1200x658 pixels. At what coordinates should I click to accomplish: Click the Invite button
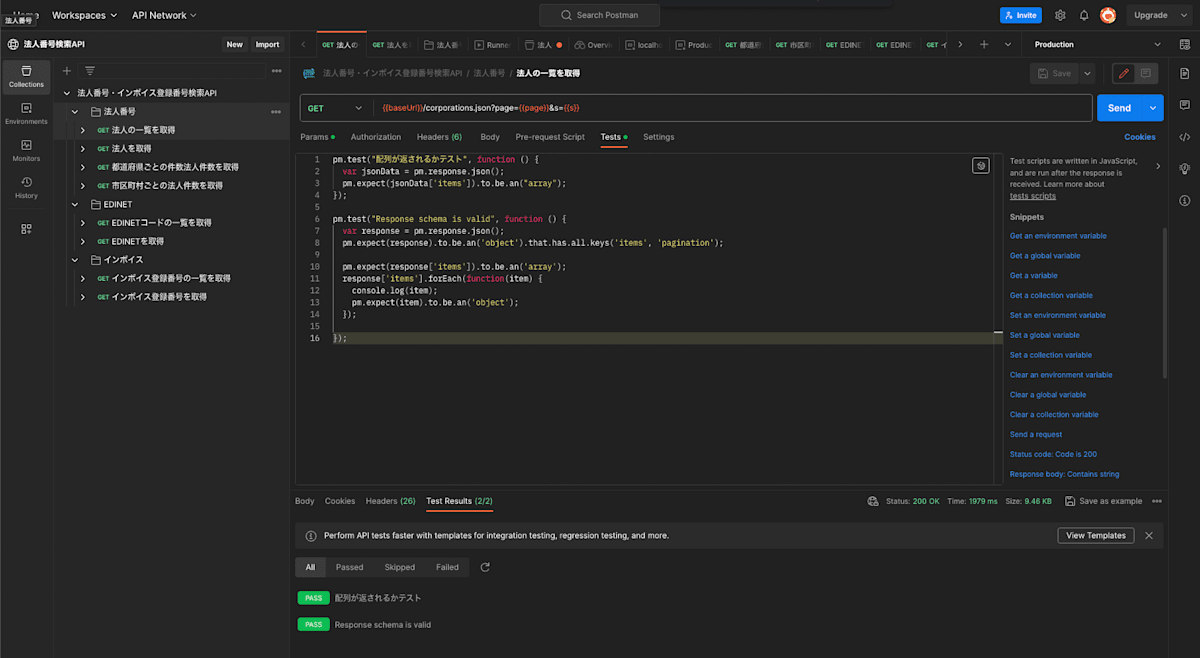tap(1021, 15)
